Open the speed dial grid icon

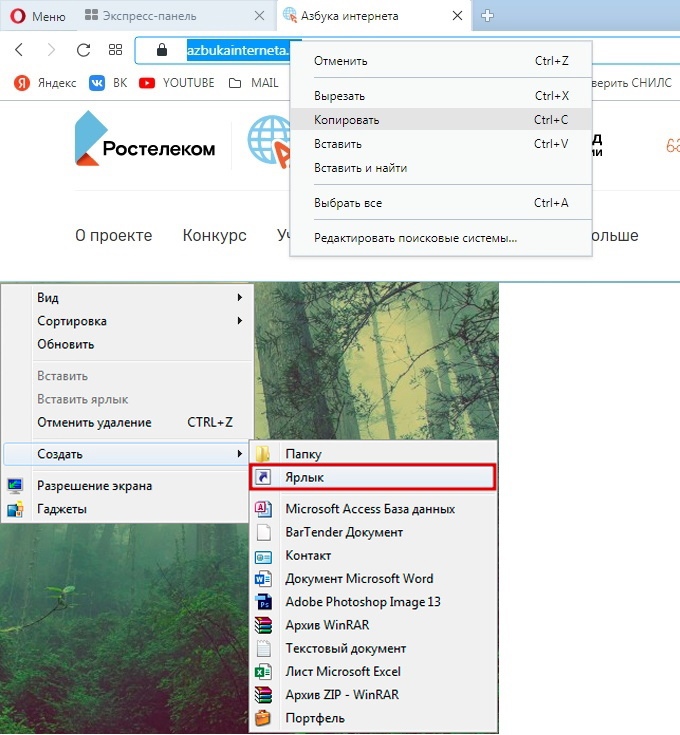coord(115,50)
